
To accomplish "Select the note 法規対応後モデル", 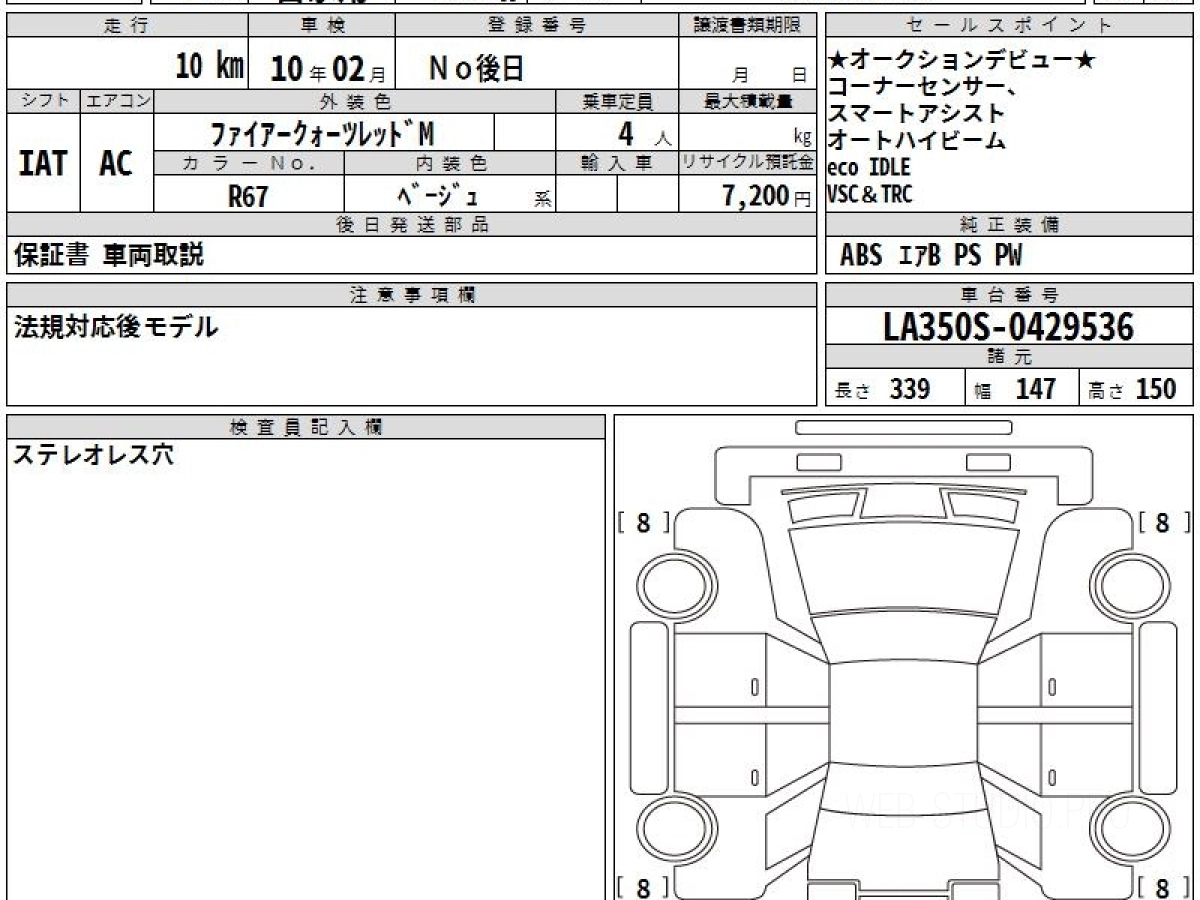I will (x=115, y=326).
